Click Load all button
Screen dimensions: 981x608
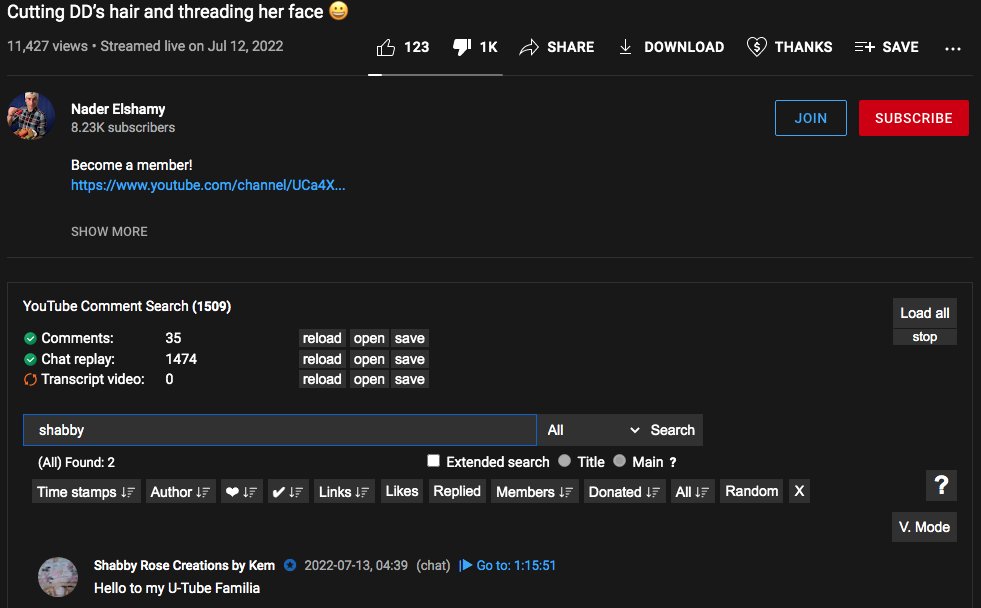(x=925, y=313)
